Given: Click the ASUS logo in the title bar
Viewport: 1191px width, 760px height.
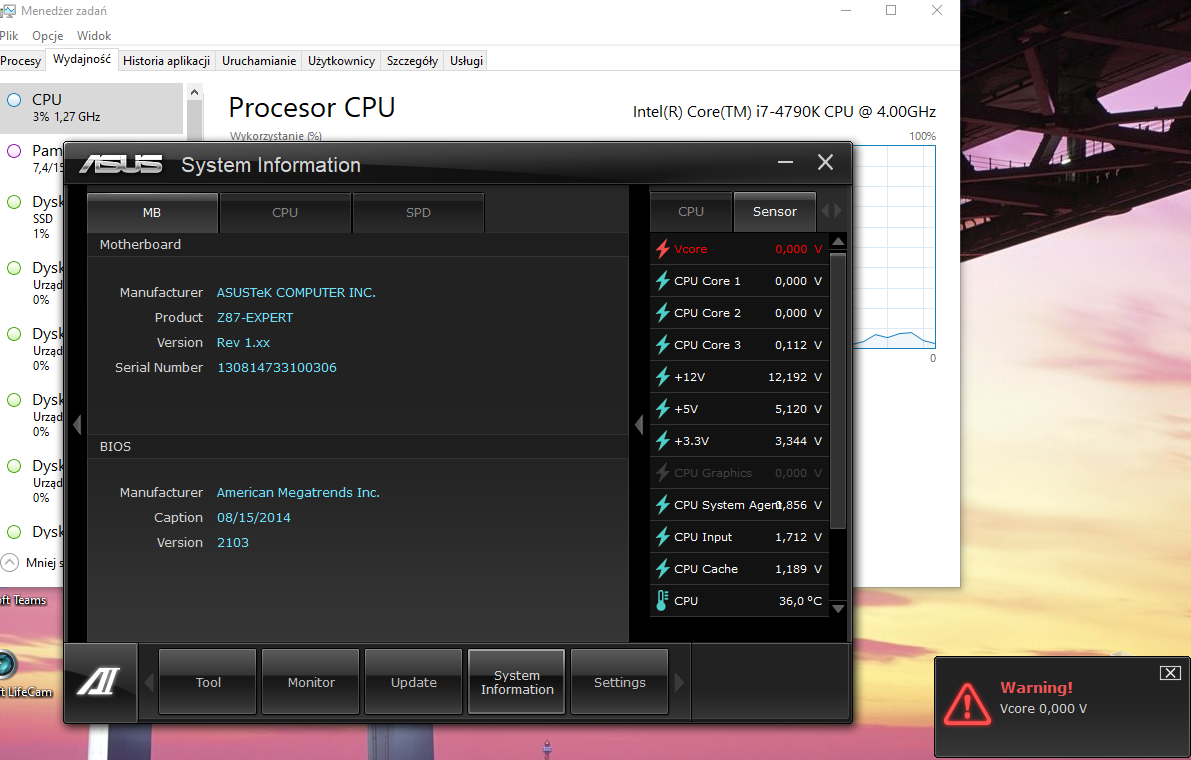Looking at the screenshot, I should [x=122, y=164].
